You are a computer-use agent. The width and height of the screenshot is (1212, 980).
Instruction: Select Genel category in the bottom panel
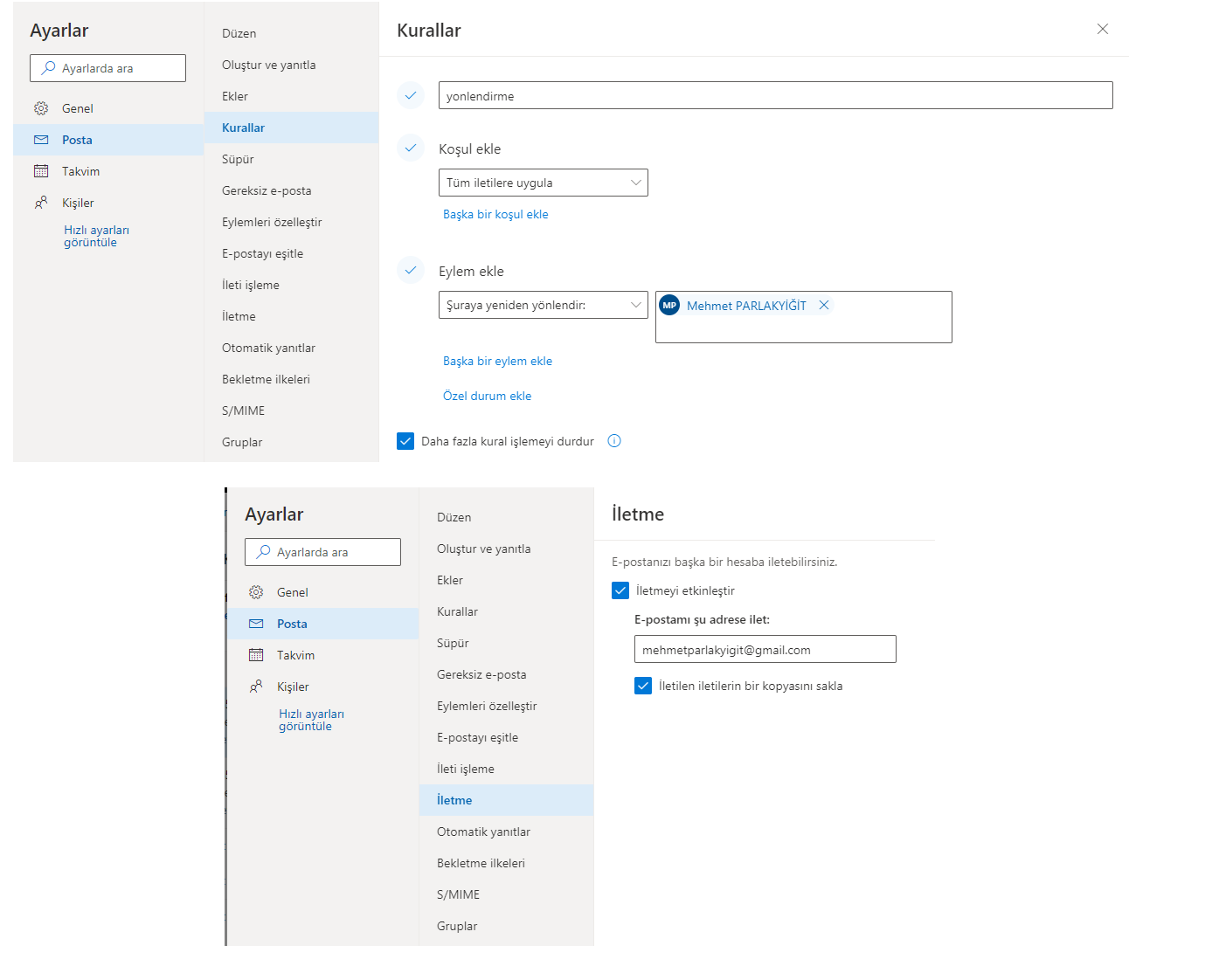(323, 592)
